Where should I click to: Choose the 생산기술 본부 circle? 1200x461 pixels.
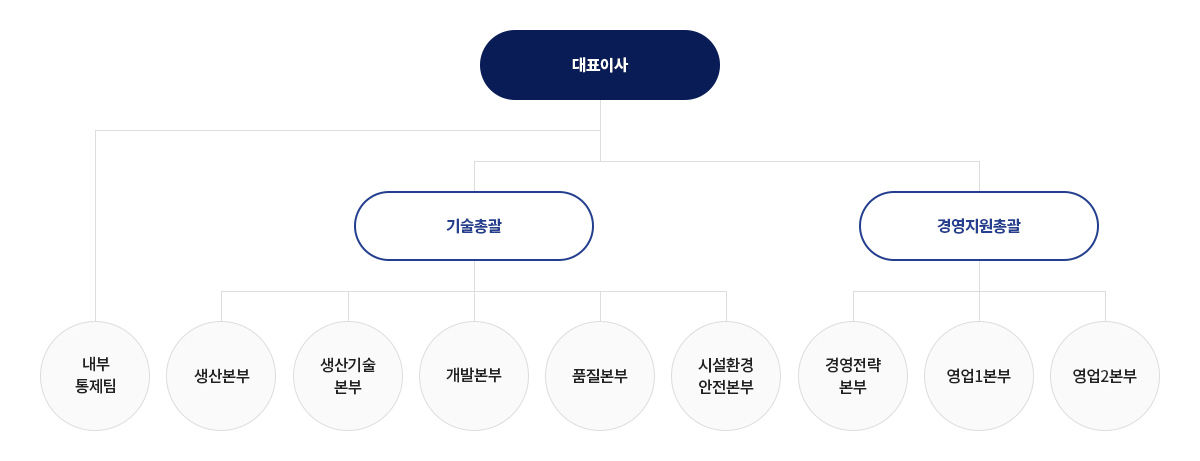click(x=348, y=376)
